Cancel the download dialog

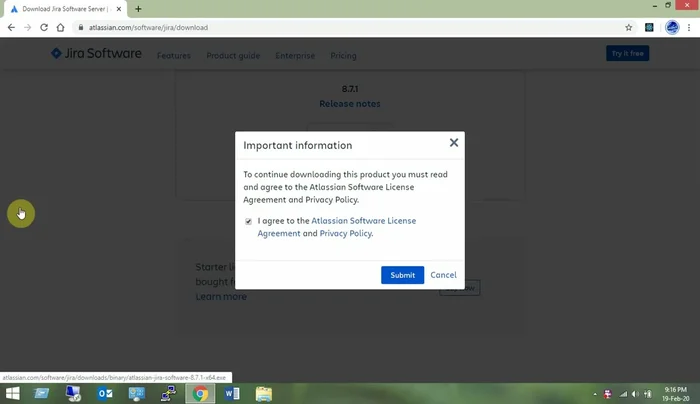[x=443, y=275]
